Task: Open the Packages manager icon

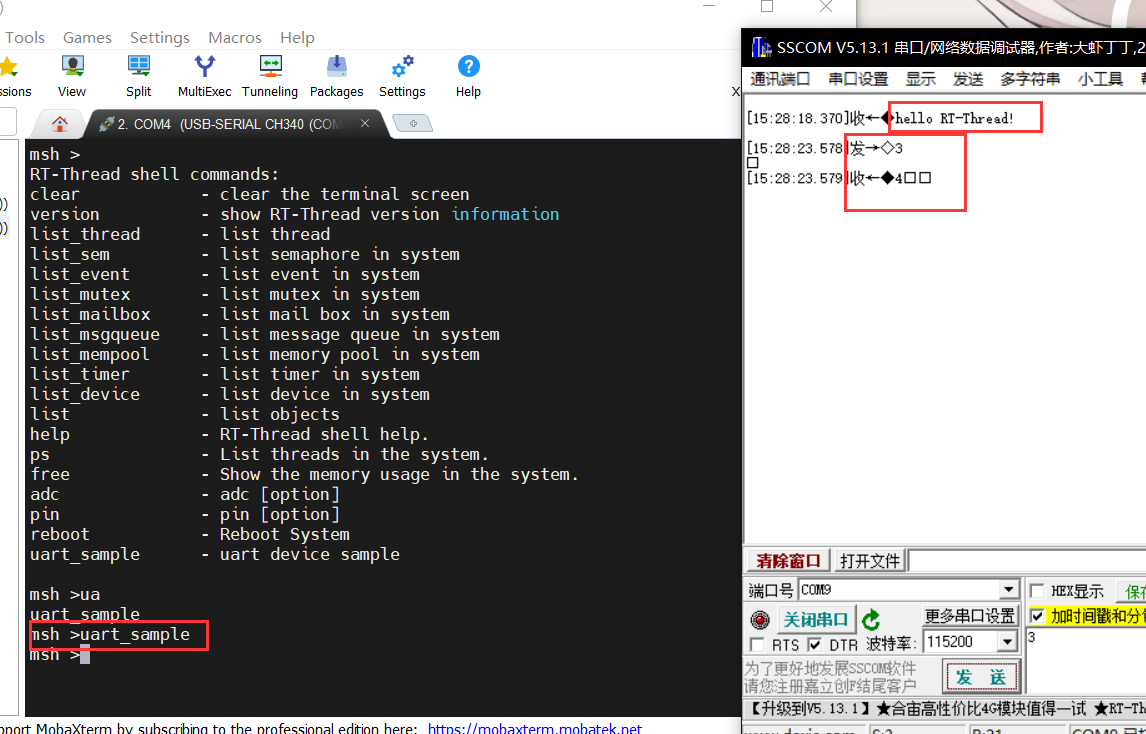Action: 336,70
